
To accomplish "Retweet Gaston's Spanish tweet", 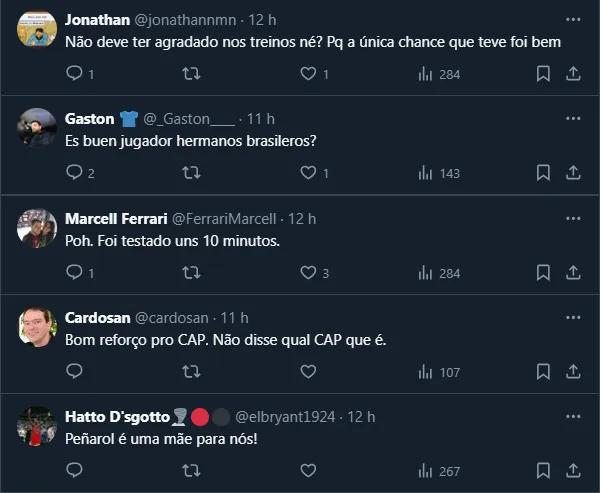I will coord(190,173).
